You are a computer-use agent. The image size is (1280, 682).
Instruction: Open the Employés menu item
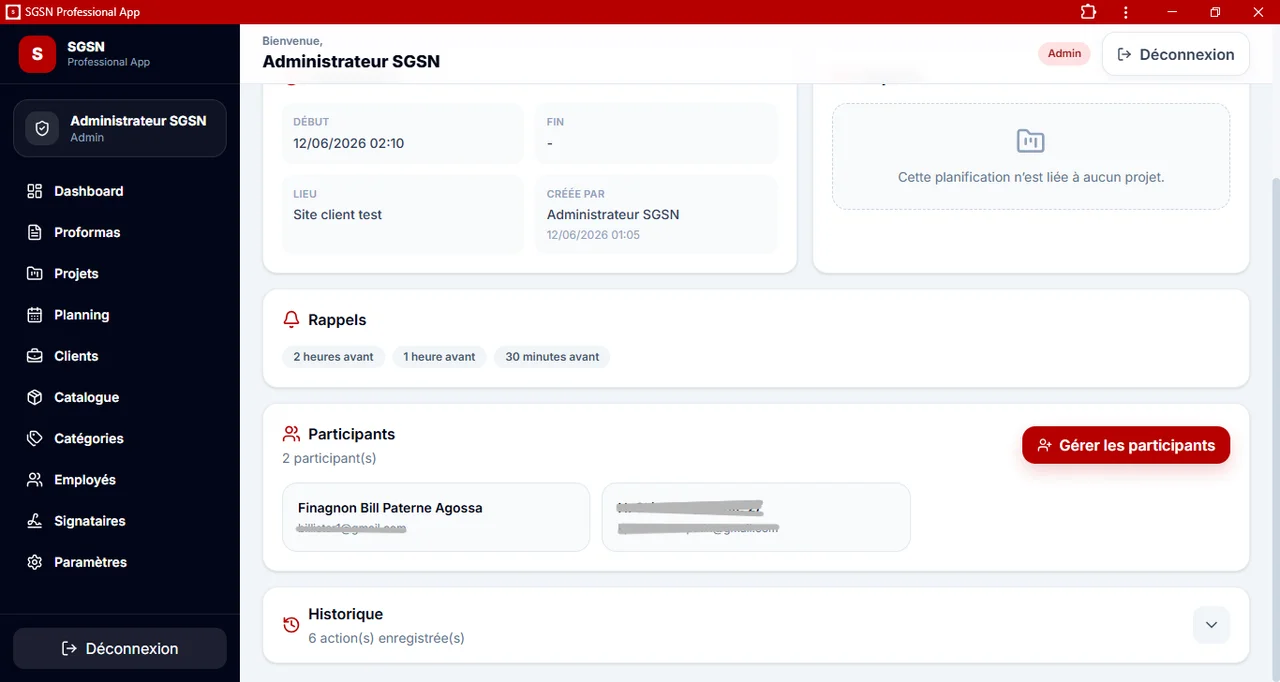(120, 480)
